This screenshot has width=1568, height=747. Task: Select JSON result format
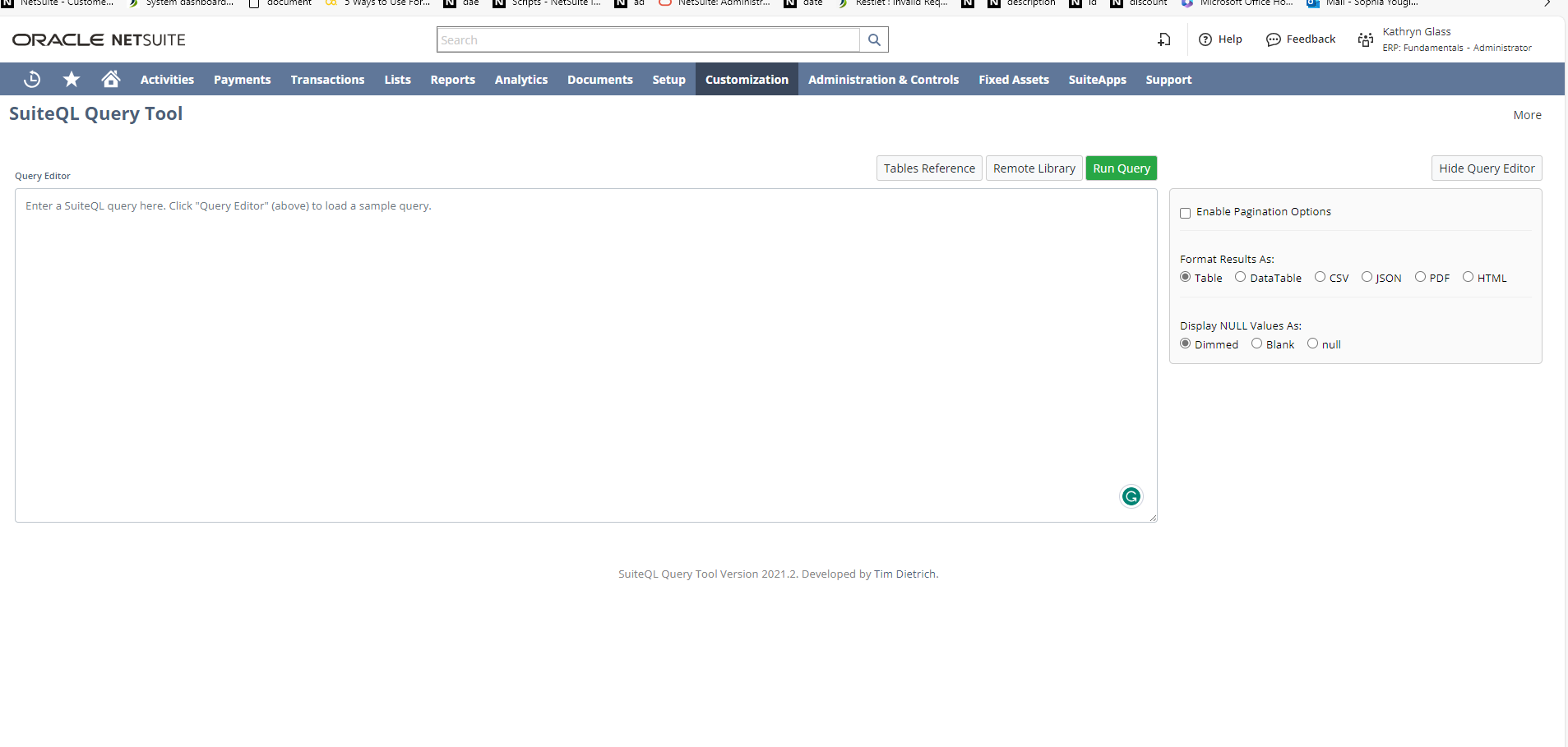pyautogui.click(x=1367, y=278)
